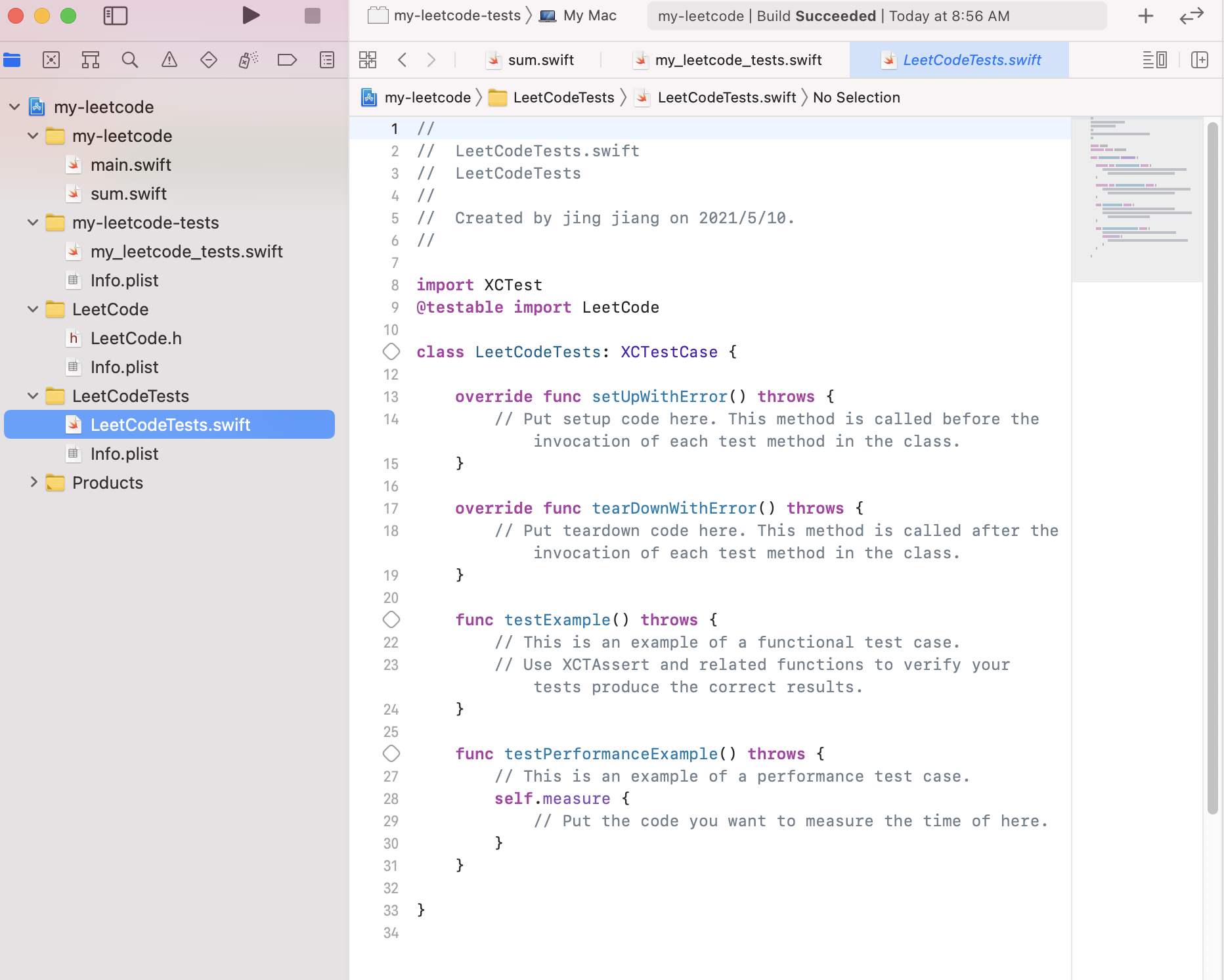Click LeetCodeTests.swift in the jump bar
Screen dimensions: 1224x980
715,98
